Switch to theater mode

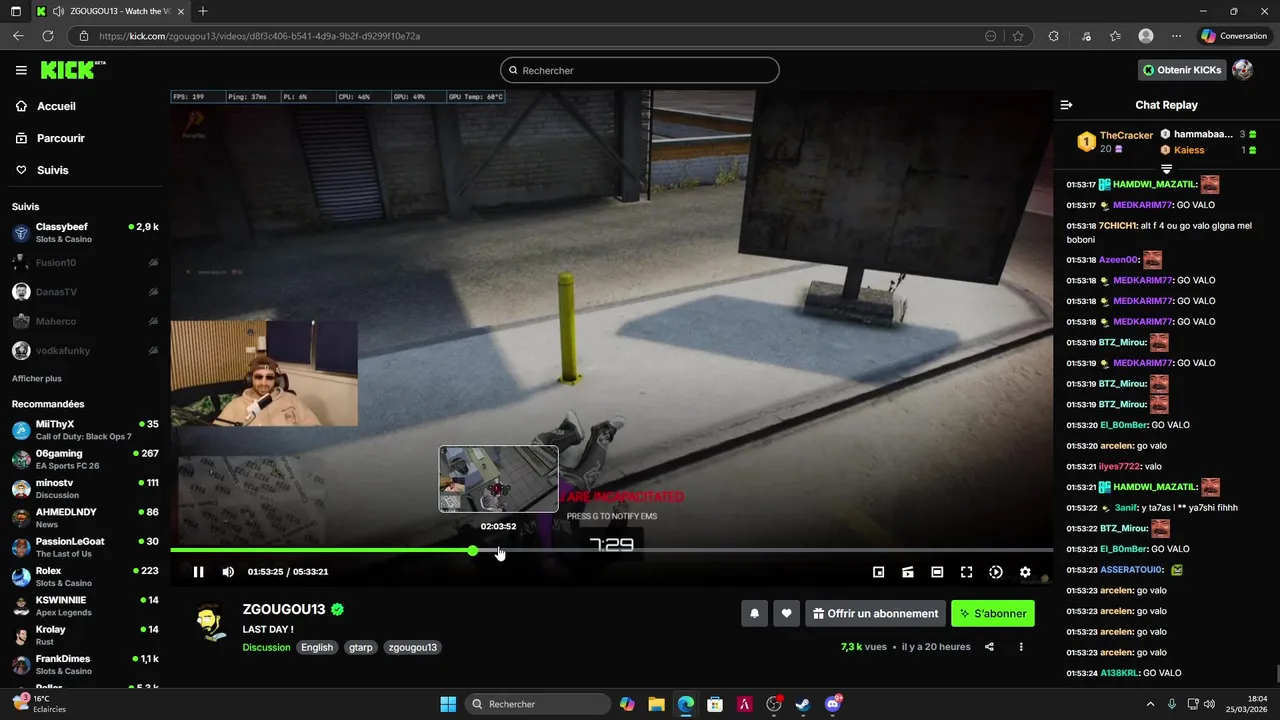pyautogui.click(x=937, y=572)
